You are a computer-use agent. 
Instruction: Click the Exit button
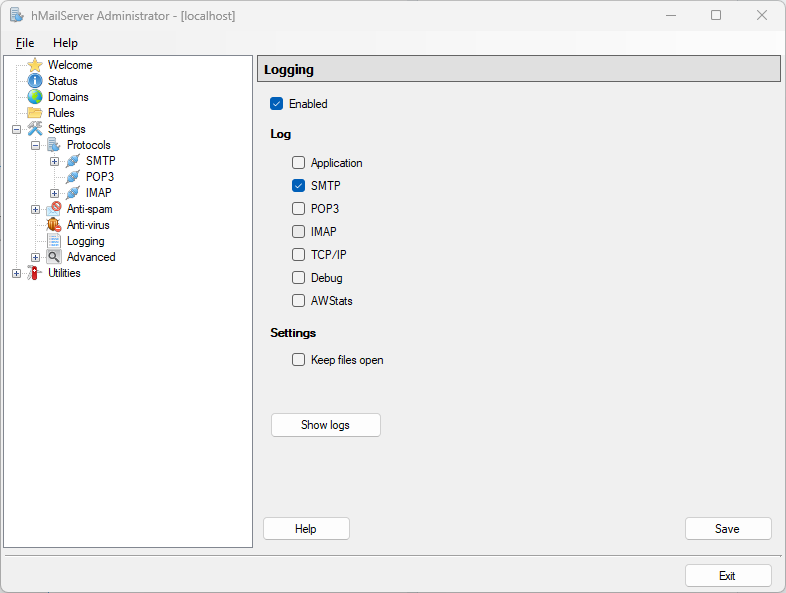click(x=728, y=575)
